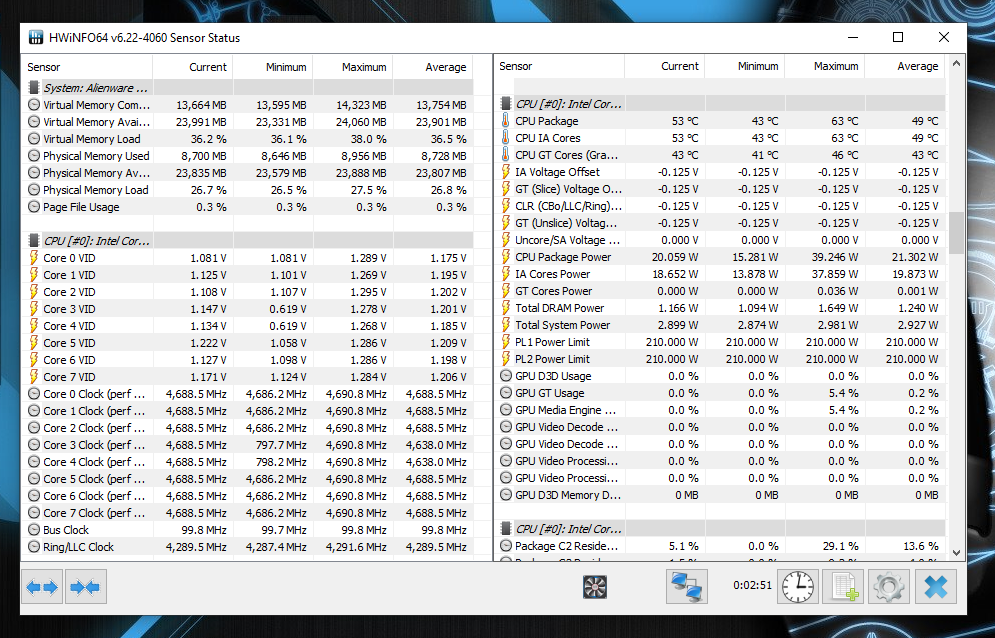995x638 pixels.
Task: Reset the elapsed time clock button
Action: point(798,587)
